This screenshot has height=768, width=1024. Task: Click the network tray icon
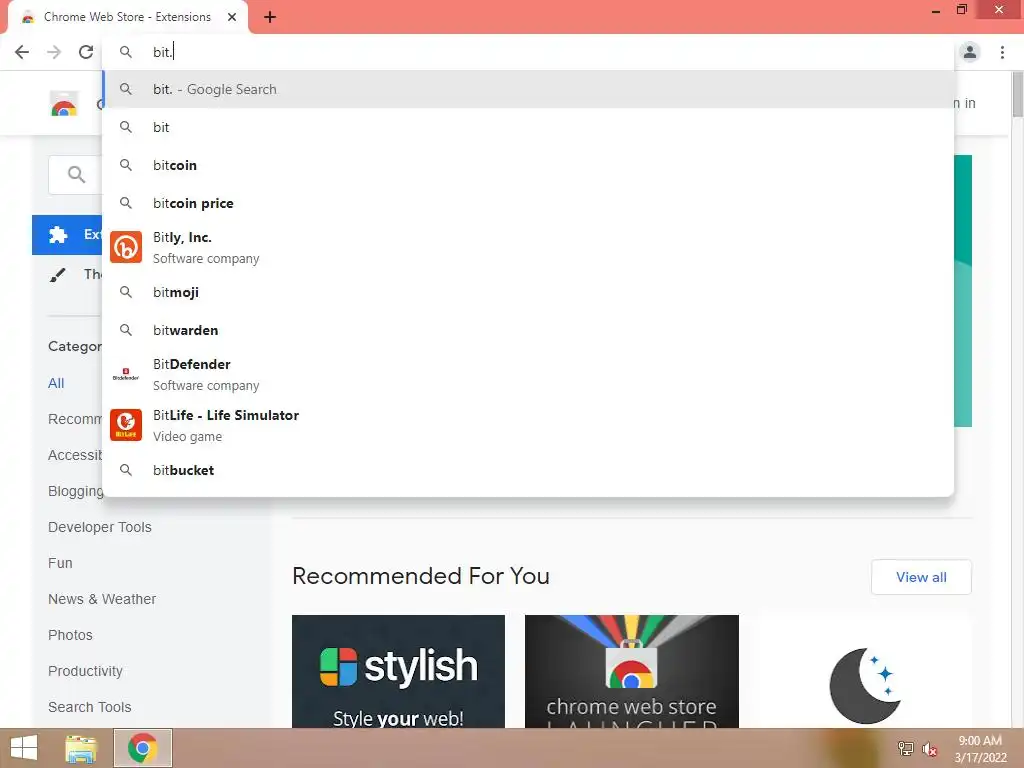point(905,749)
